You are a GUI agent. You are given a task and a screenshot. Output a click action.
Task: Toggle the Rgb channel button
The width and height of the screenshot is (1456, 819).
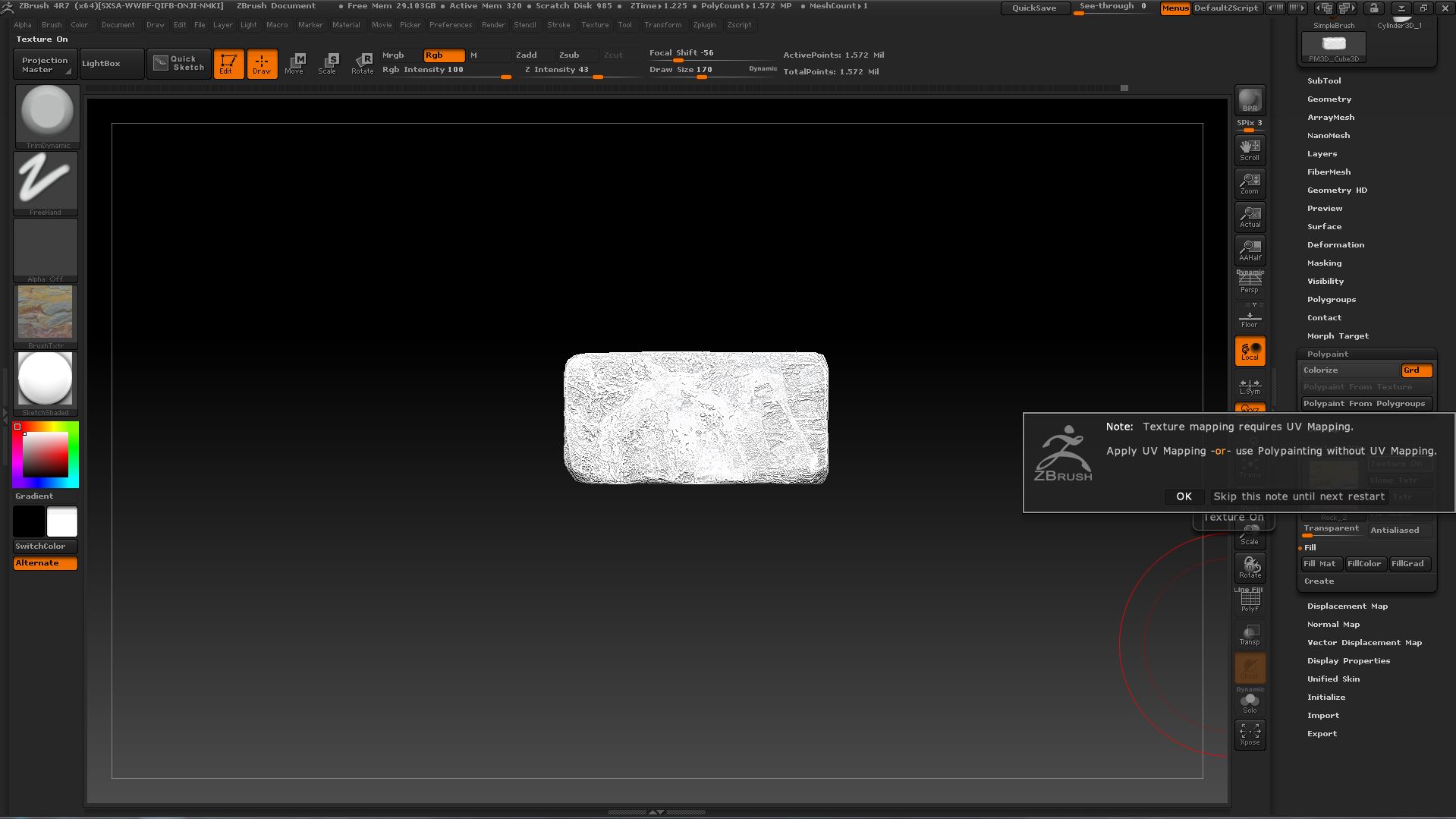point(444,55)
